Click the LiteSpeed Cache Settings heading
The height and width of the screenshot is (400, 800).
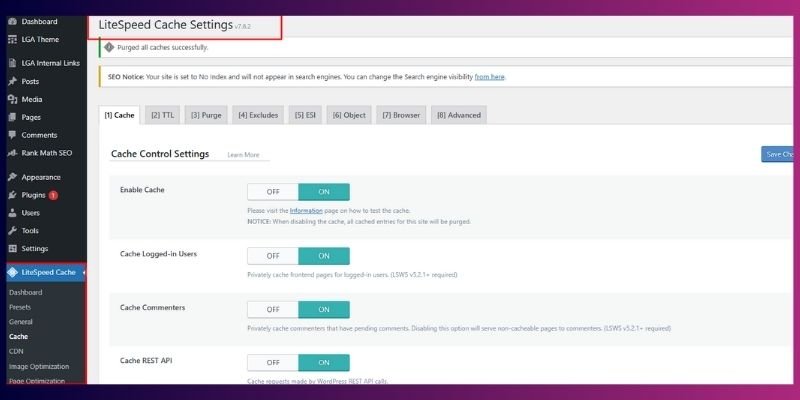tap(166, 24)
